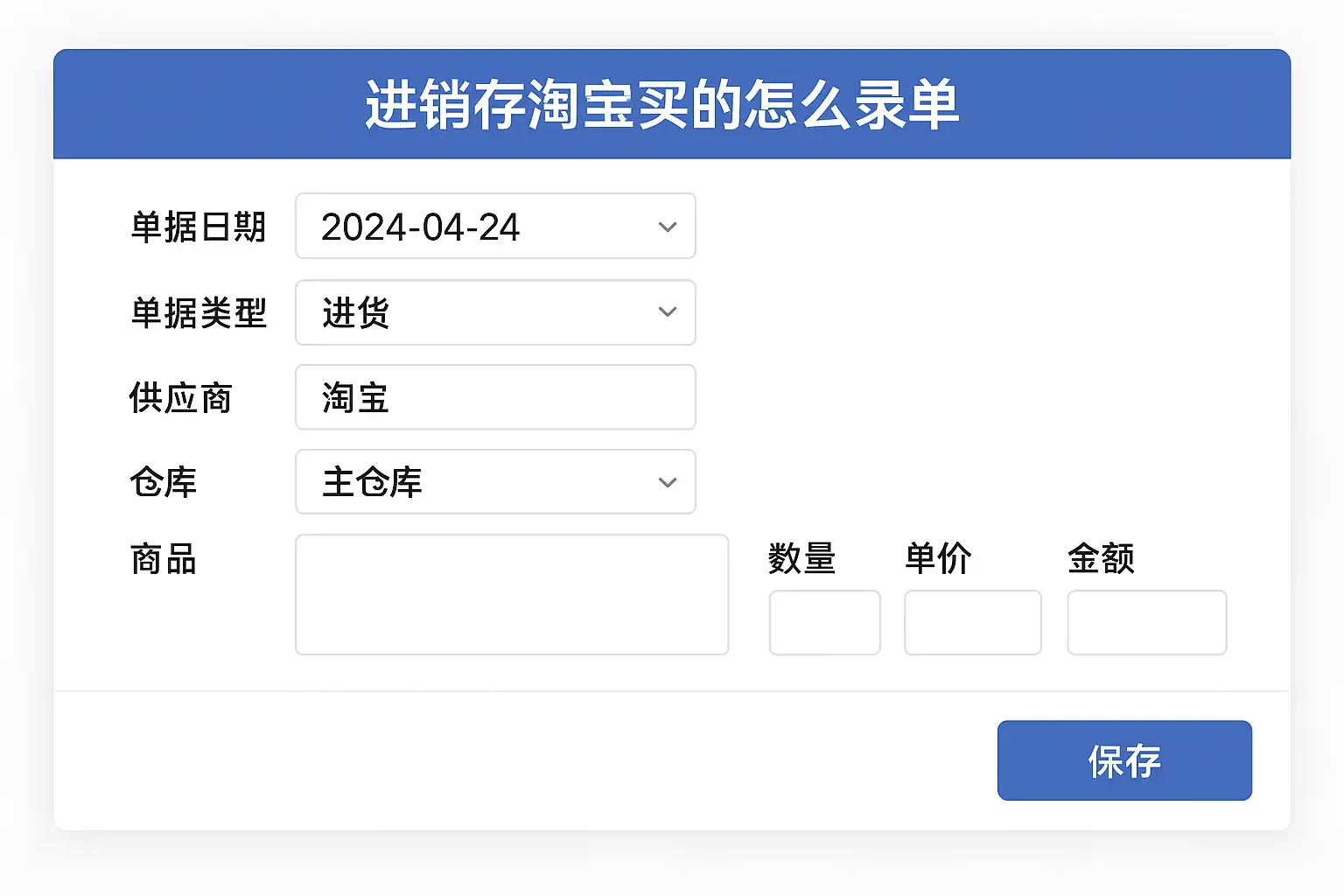Select the 数量 quantity input box
Viewport: 1344px width, 896px height.
[x=824, y=622]
